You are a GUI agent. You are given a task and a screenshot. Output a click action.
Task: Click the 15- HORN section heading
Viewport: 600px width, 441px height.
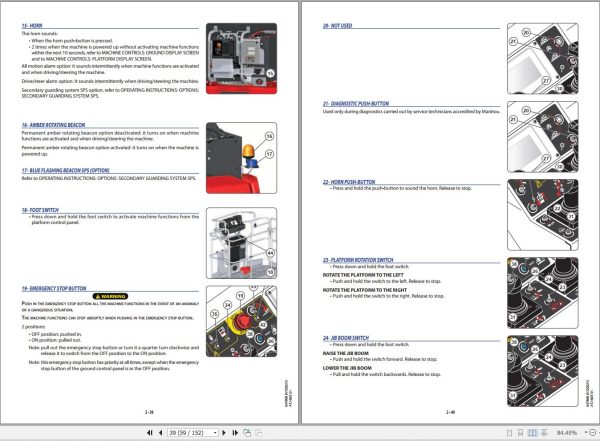point(32,26)
